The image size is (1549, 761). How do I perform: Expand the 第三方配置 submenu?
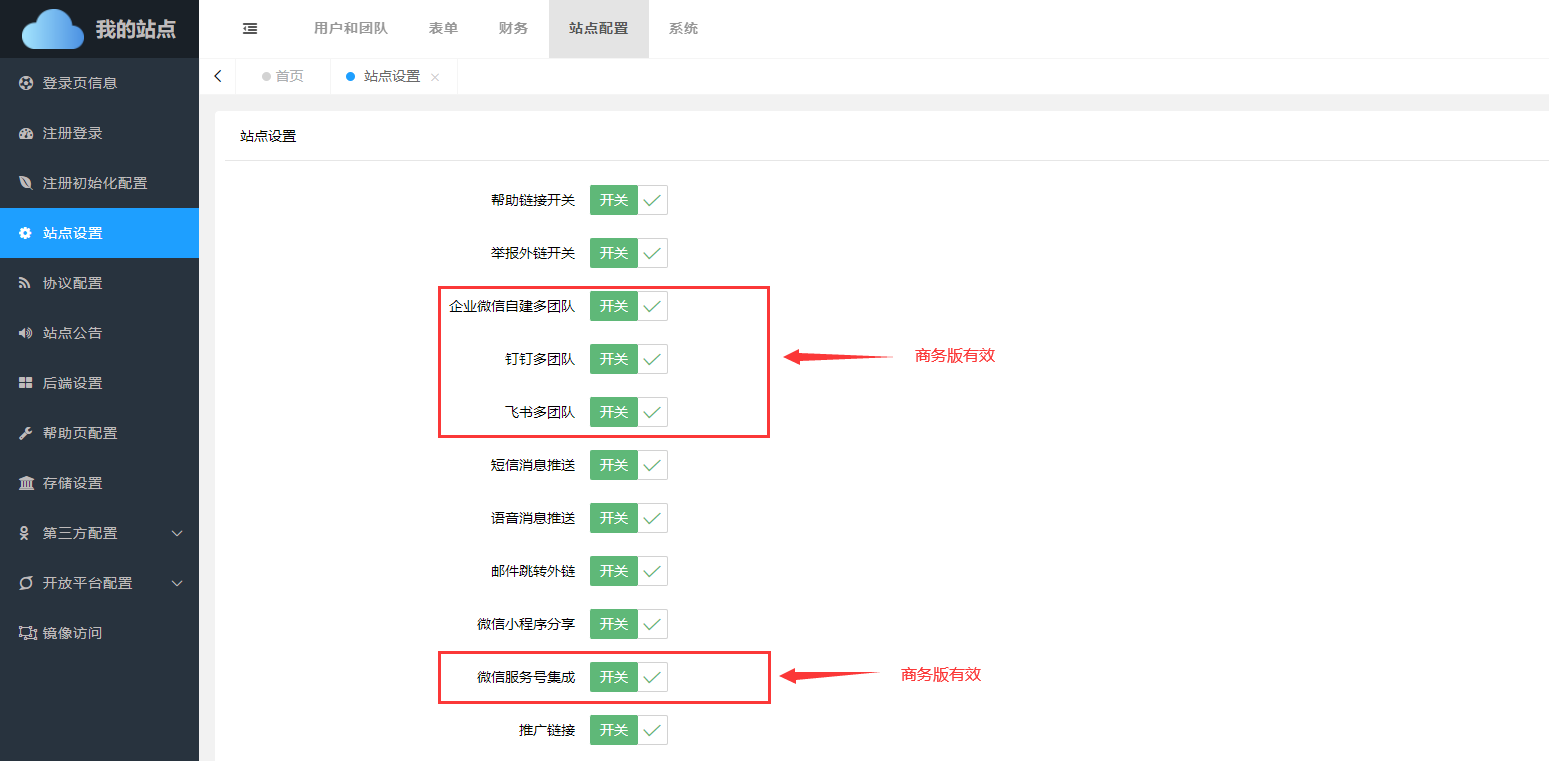(99, 533)
